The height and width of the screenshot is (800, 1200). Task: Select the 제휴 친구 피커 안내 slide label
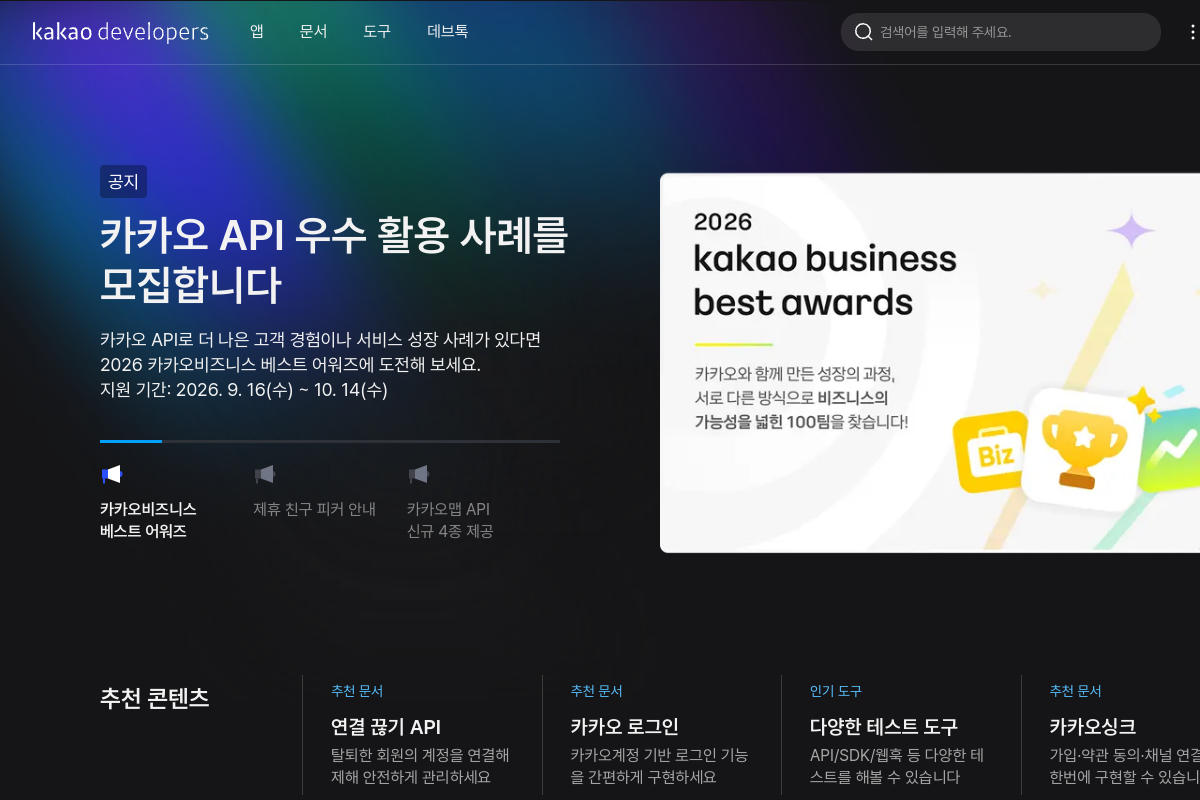(x=314, y=509)
